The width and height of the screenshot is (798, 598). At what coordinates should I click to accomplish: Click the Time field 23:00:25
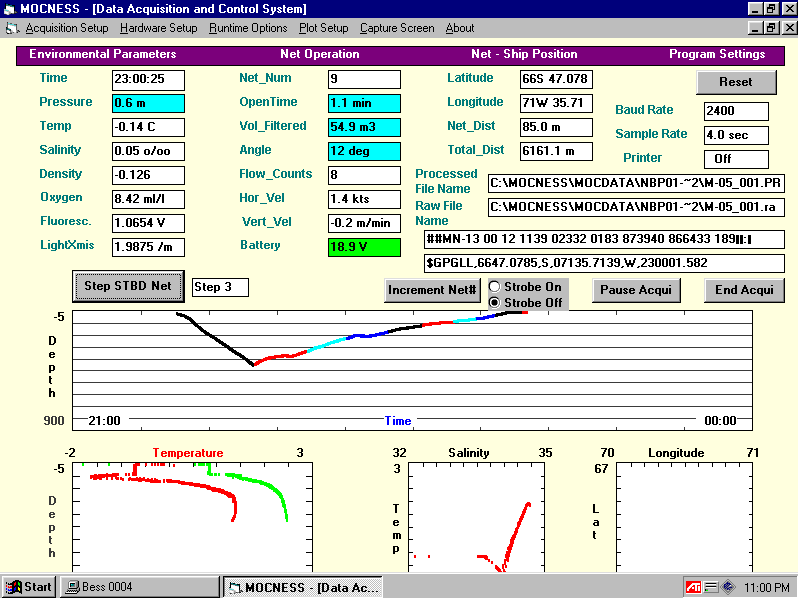148,79
